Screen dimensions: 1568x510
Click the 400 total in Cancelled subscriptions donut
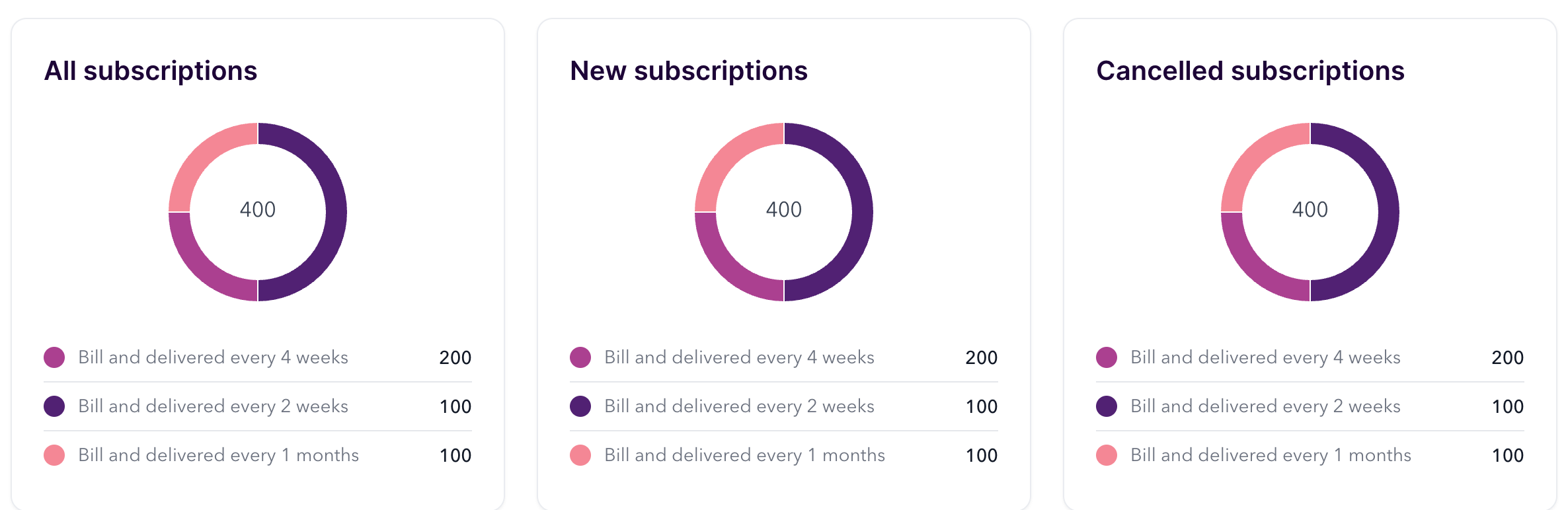pyautogui.click(x=1310, y=210)
